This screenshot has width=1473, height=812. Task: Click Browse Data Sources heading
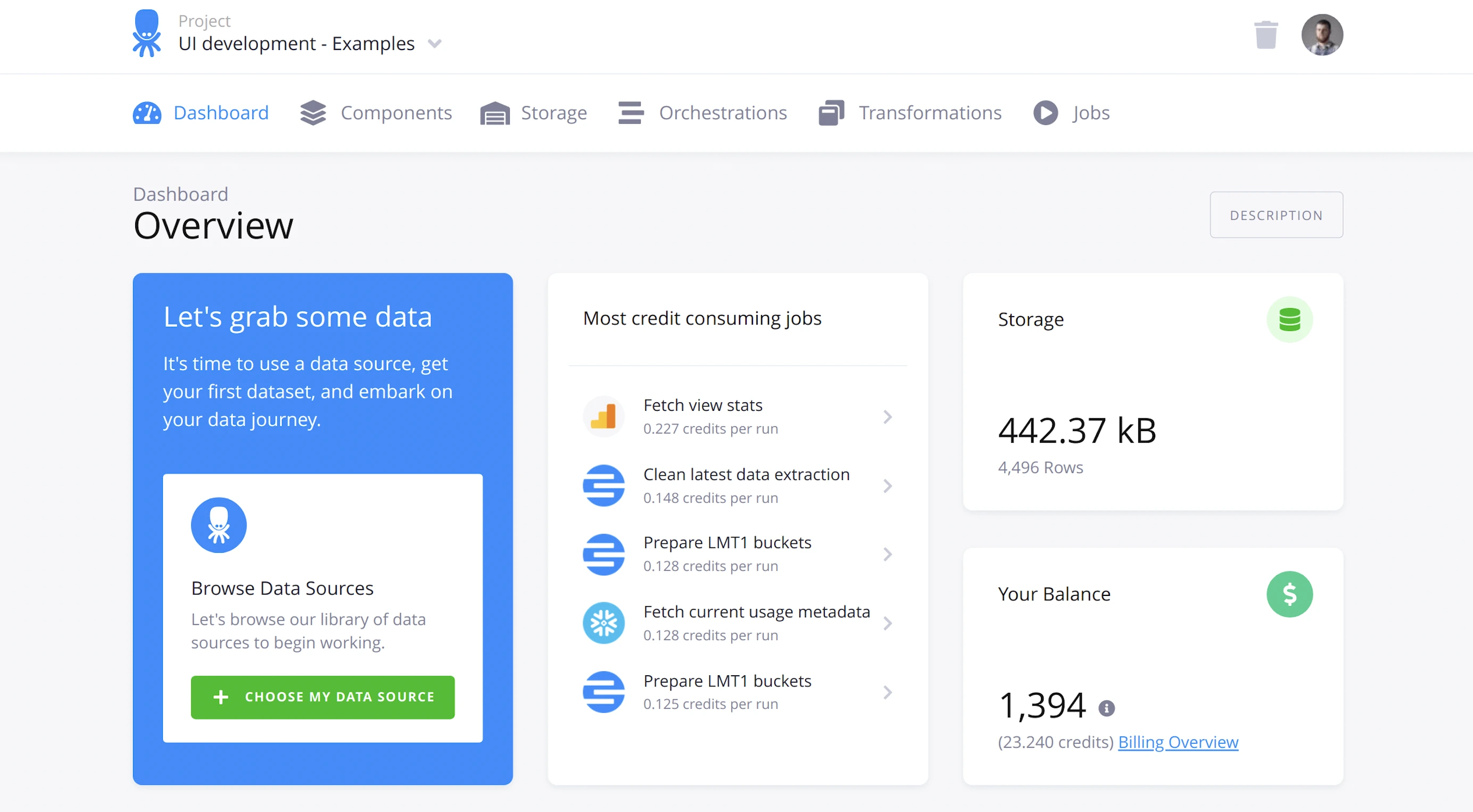[282, 588]
